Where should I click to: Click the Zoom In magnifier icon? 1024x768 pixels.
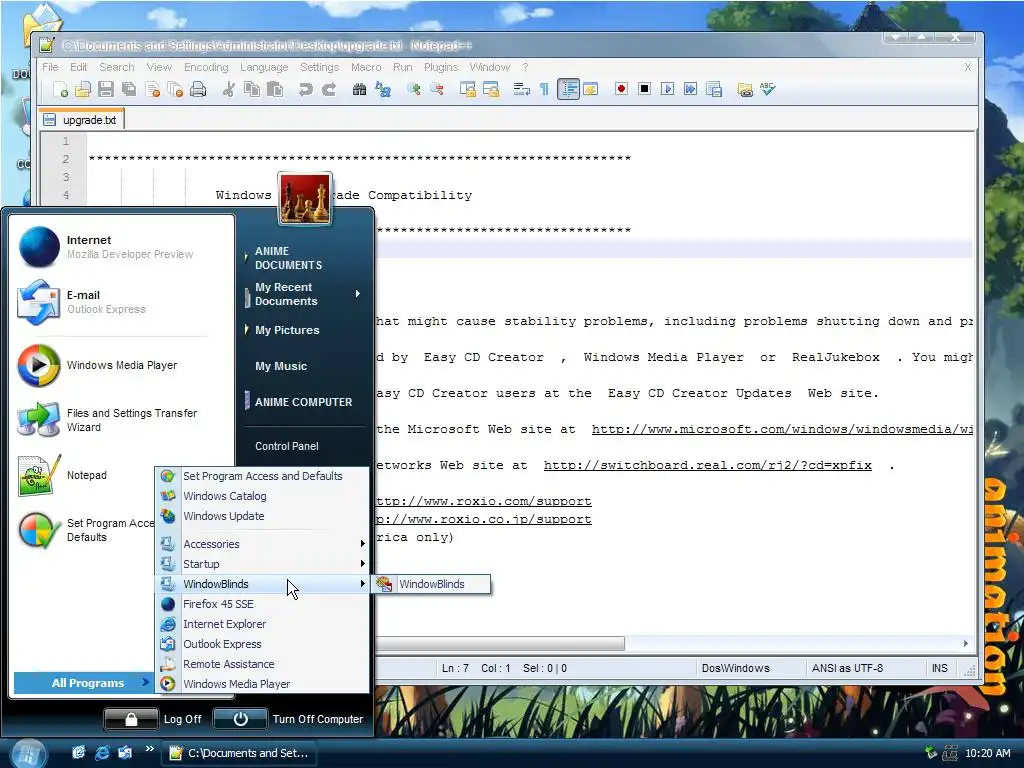tap(413, 89)
